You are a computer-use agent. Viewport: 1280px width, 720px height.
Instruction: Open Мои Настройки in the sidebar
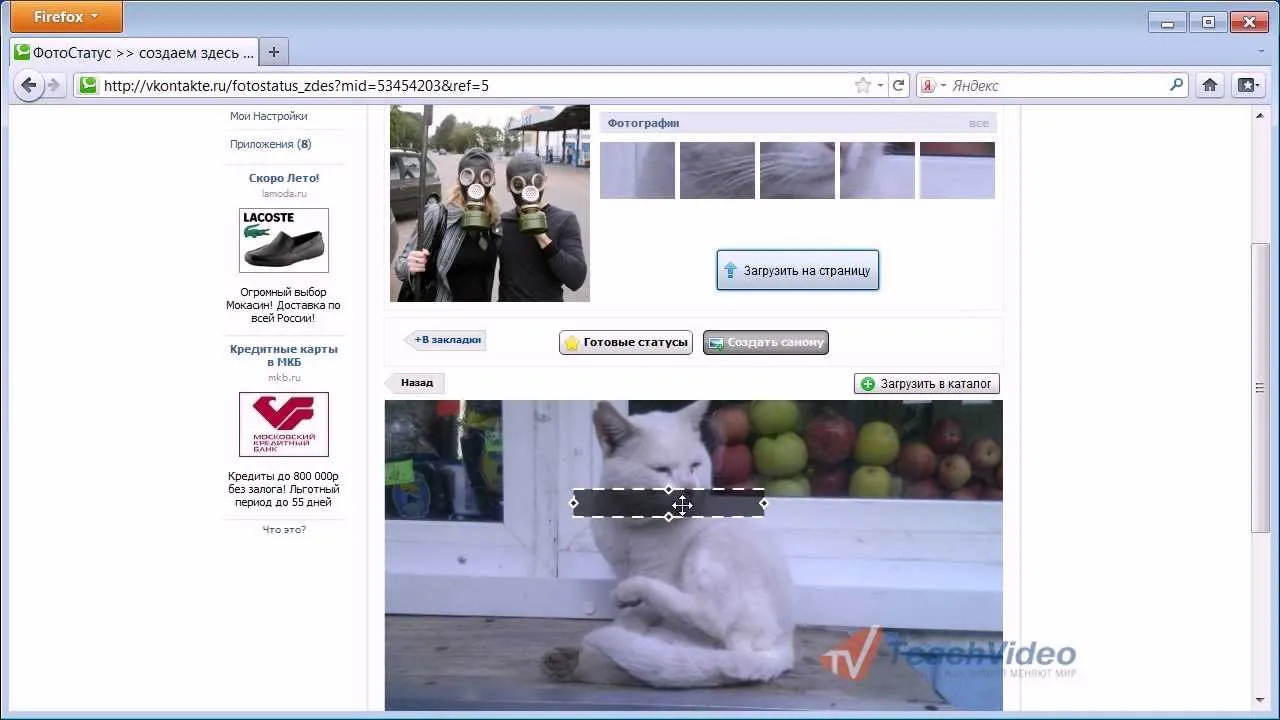tap(268, 116)
